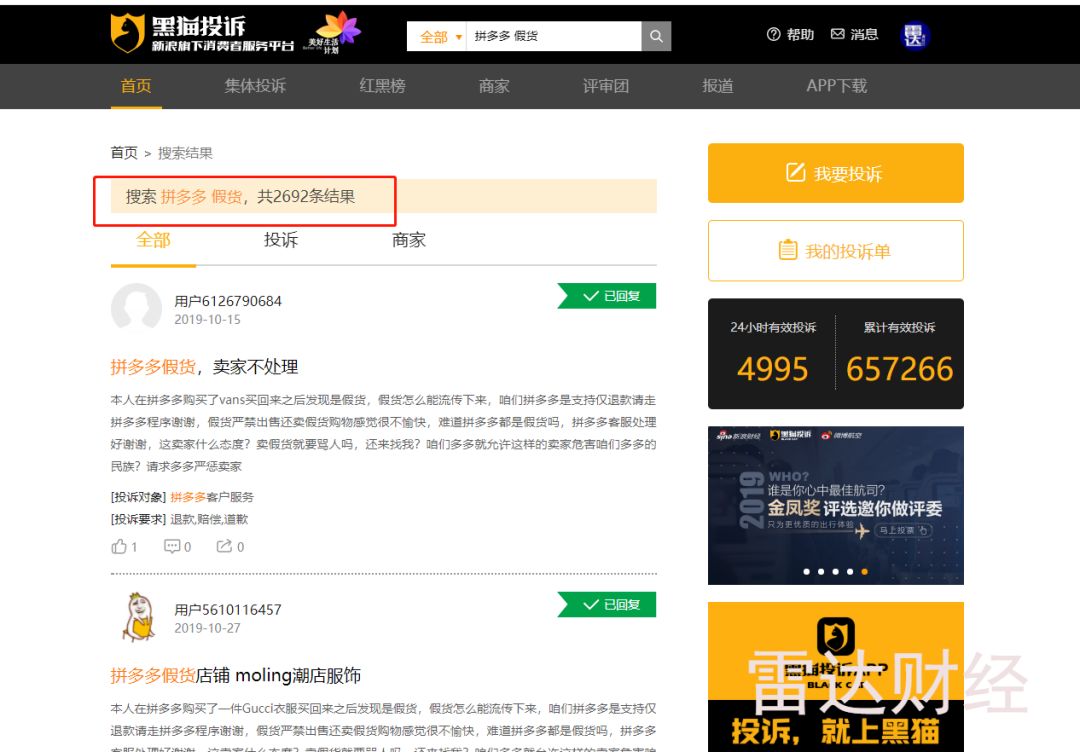Screen dimensions: 1080x752
Task: Open 集体投诉 in navigation
Action: (x=255, y=86)
